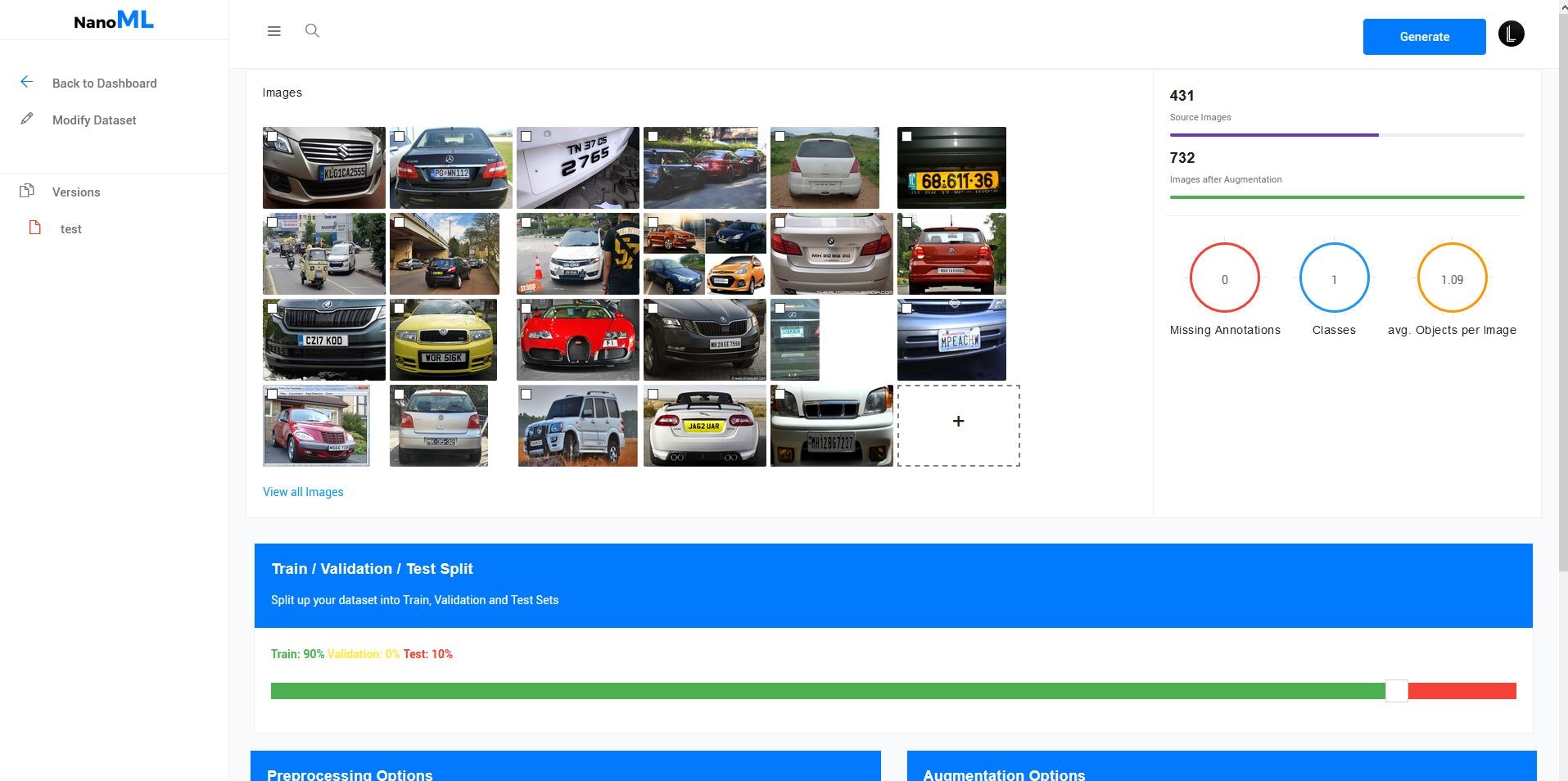The image size is (1568, 781).
Task: Click the Generate button
Action: [x=1424, y=37]
